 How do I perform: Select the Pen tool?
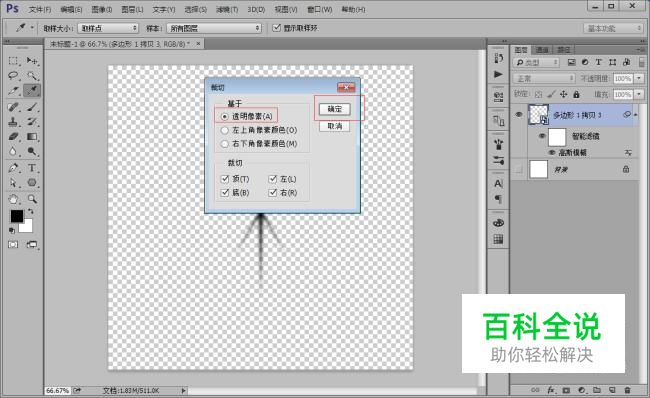point(13,168)
